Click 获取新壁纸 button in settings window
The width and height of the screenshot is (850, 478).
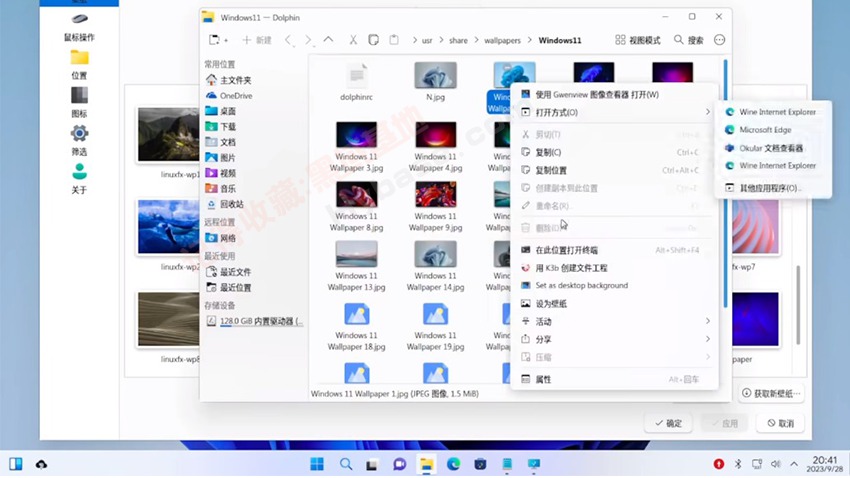tap(770, 393)
